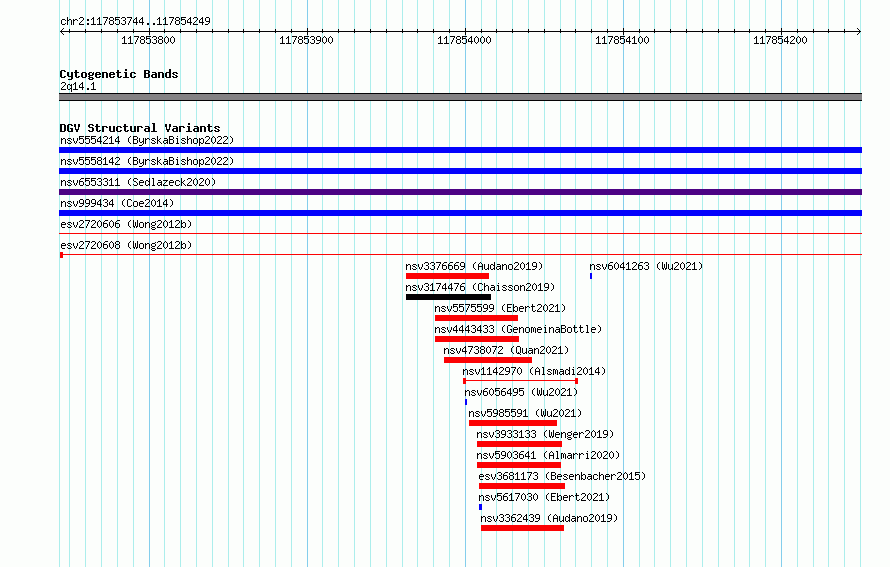Click the red bar under nsv5985591
Viewport: 890px width, 567px height.
click(x=513, y=423)
